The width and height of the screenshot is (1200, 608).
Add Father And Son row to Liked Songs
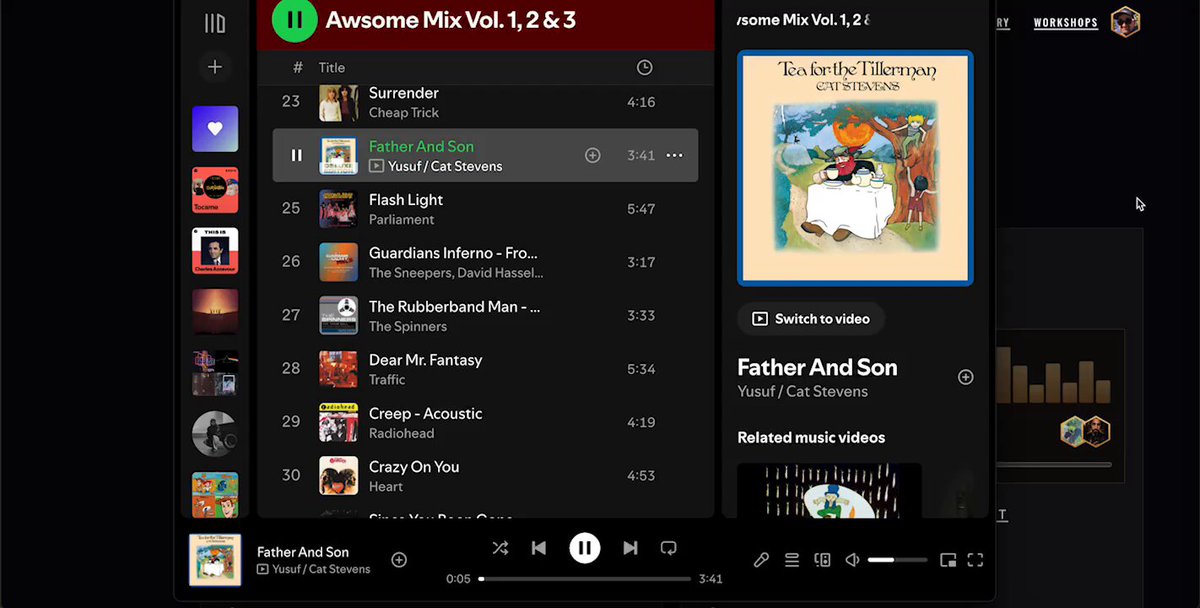coord(593,155)
